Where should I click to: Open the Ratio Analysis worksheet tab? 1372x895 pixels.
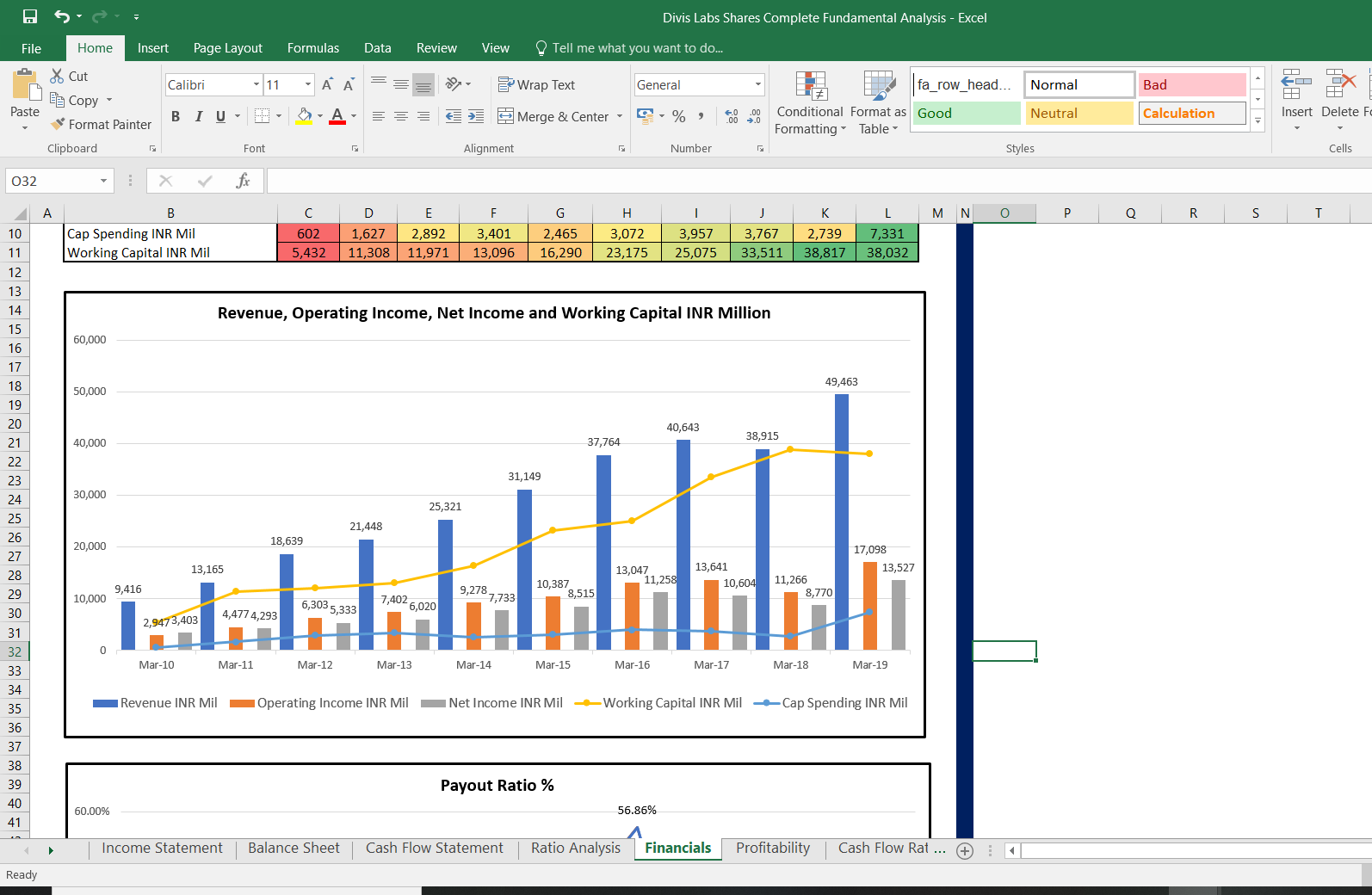[576, 849]
